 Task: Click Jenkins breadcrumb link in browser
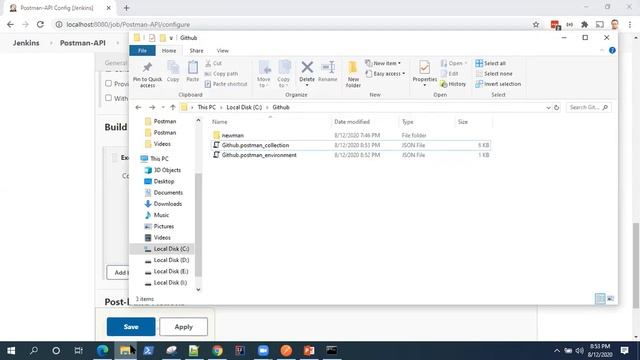(x=26, y=43)
